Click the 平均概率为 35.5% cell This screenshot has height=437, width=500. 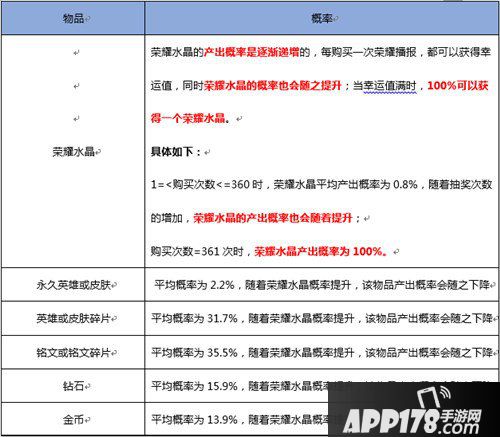322,352
